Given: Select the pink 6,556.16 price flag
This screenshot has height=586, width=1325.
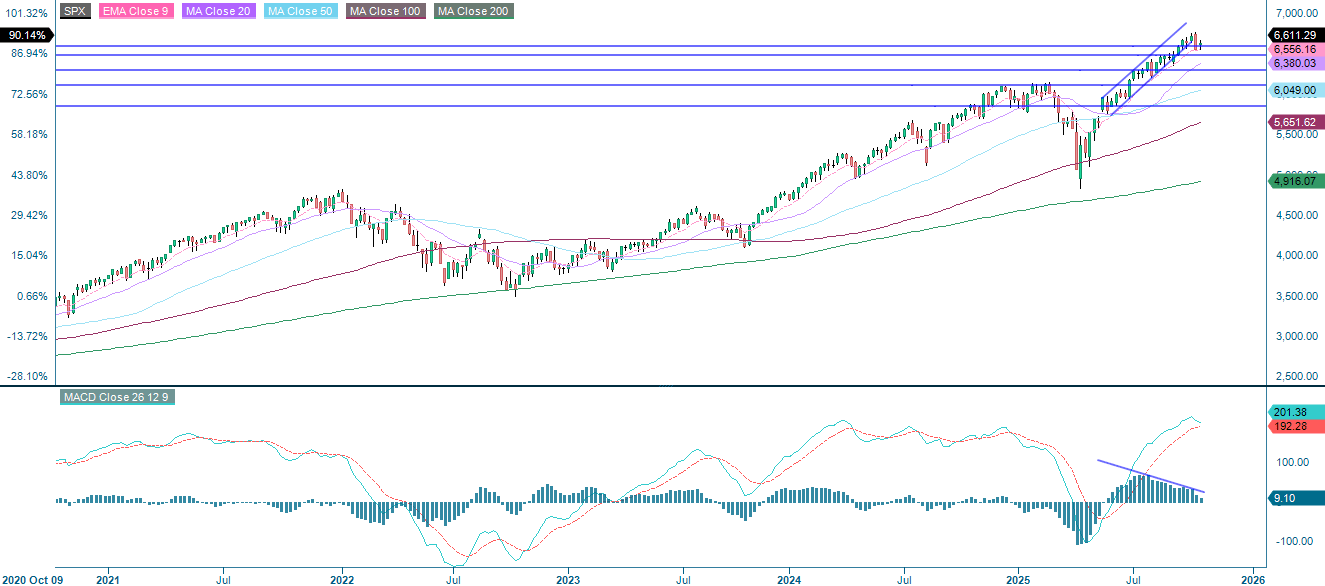Looking at the screenshot, I should pos(1296,48).
